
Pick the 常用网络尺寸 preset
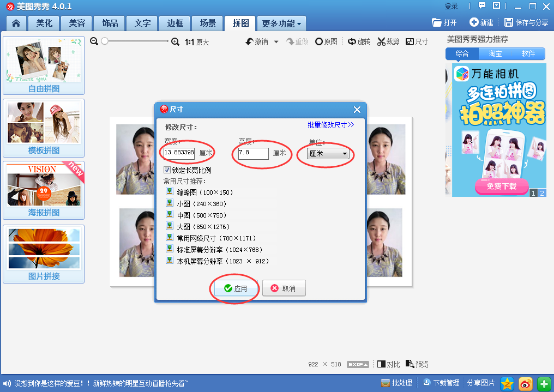coord(211,238)
